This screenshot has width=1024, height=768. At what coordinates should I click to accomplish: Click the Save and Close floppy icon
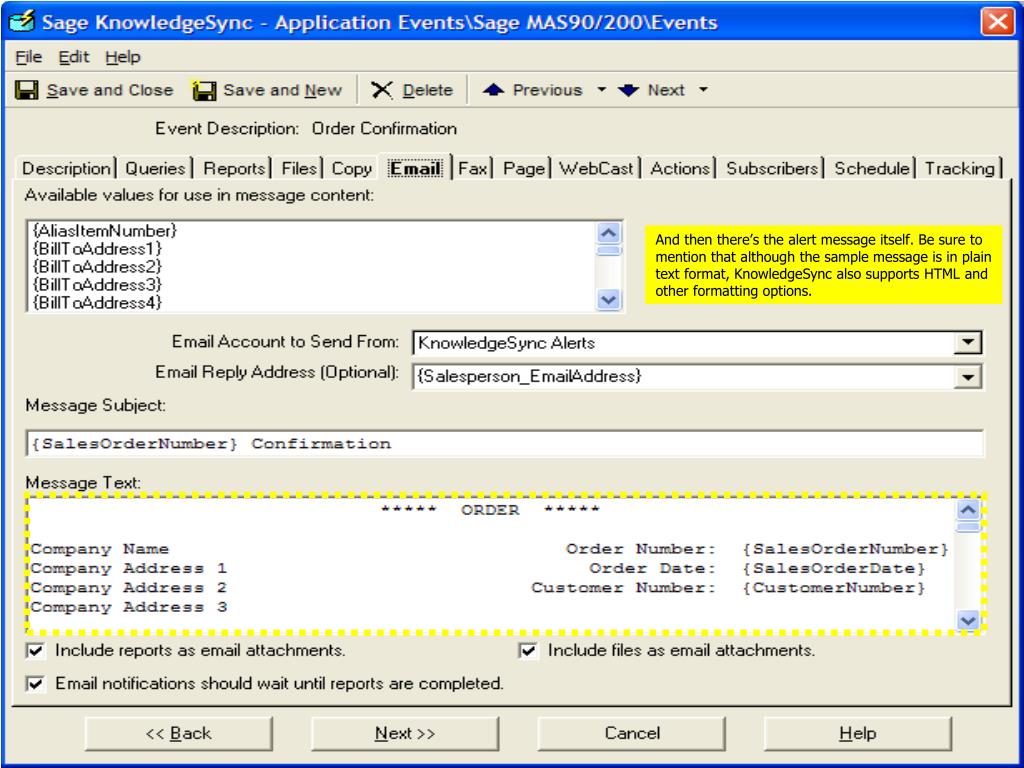point(27,90)
